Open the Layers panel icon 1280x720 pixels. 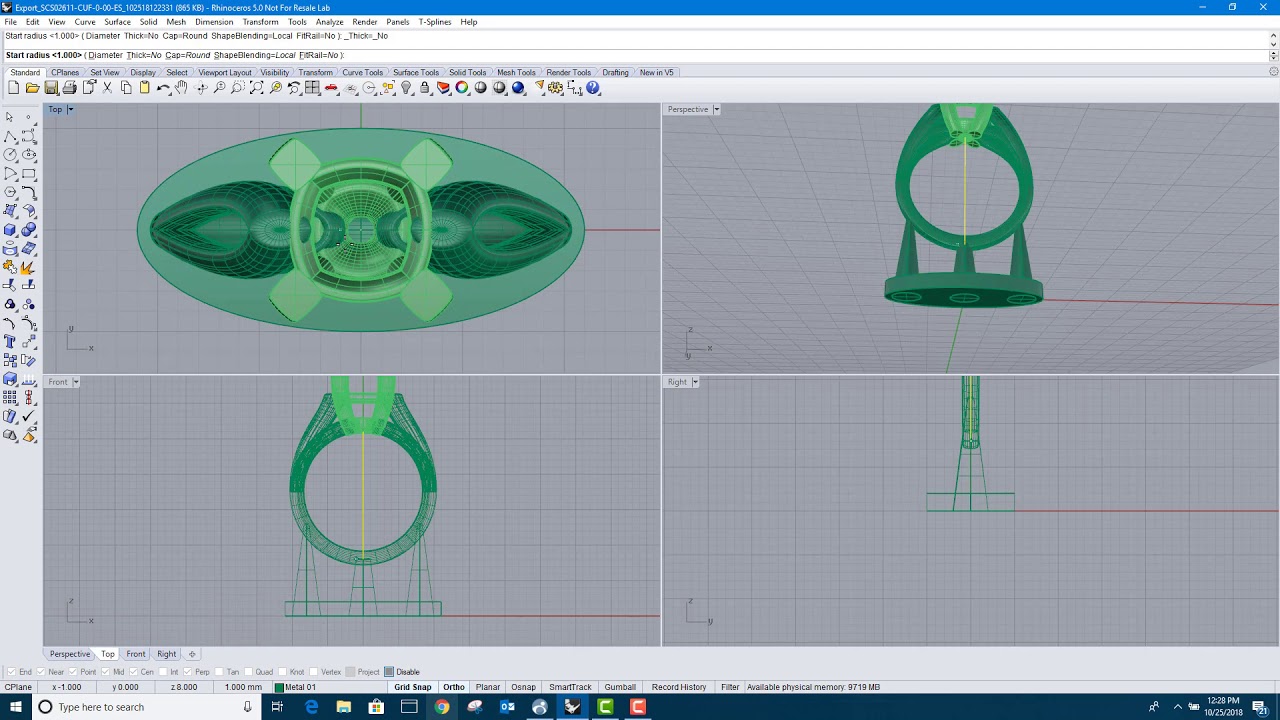[443, 88]
